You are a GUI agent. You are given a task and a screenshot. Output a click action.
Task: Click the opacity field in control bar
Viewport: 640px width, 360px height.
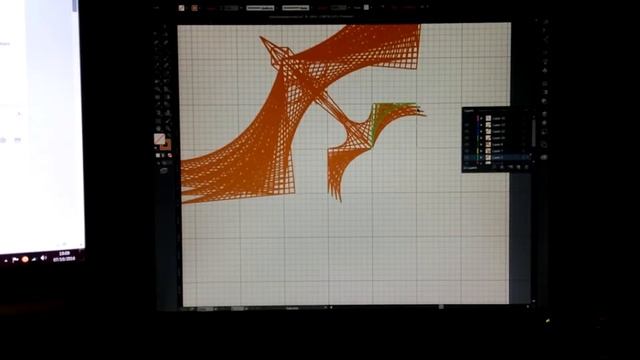click(x=339, y=8)
